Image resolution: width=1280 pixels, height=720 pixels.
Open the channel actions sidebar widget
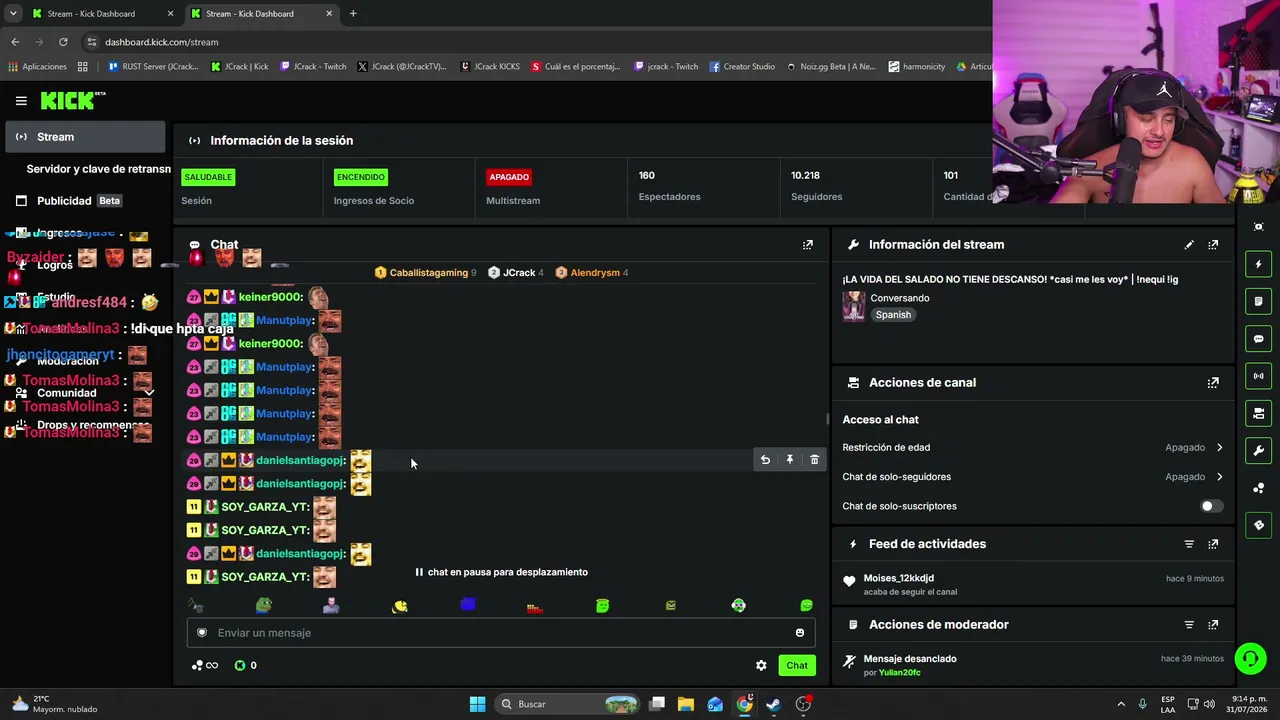click(1259, 413)
